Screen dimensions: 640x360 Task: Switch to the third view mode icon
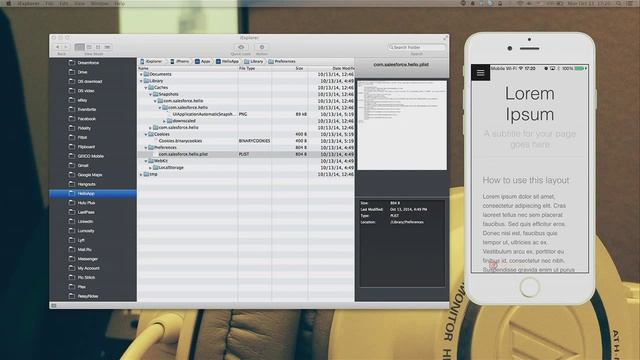pyautogui.click(x=98, y=47)
